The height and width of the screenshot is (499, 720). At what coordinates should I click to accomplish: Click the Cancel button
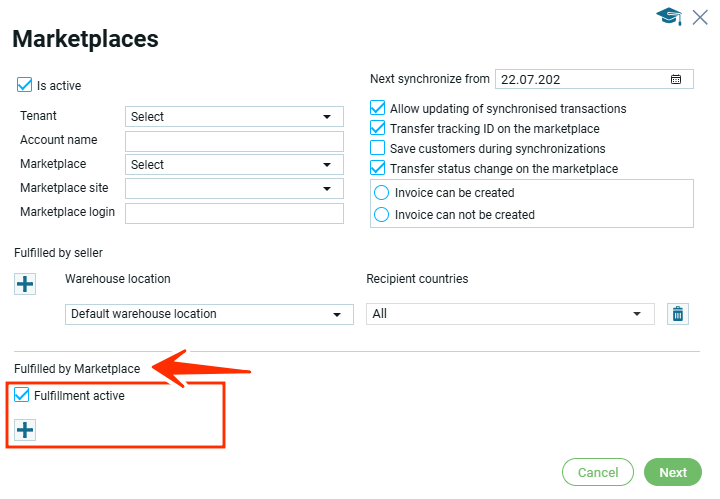pos(598,472)
